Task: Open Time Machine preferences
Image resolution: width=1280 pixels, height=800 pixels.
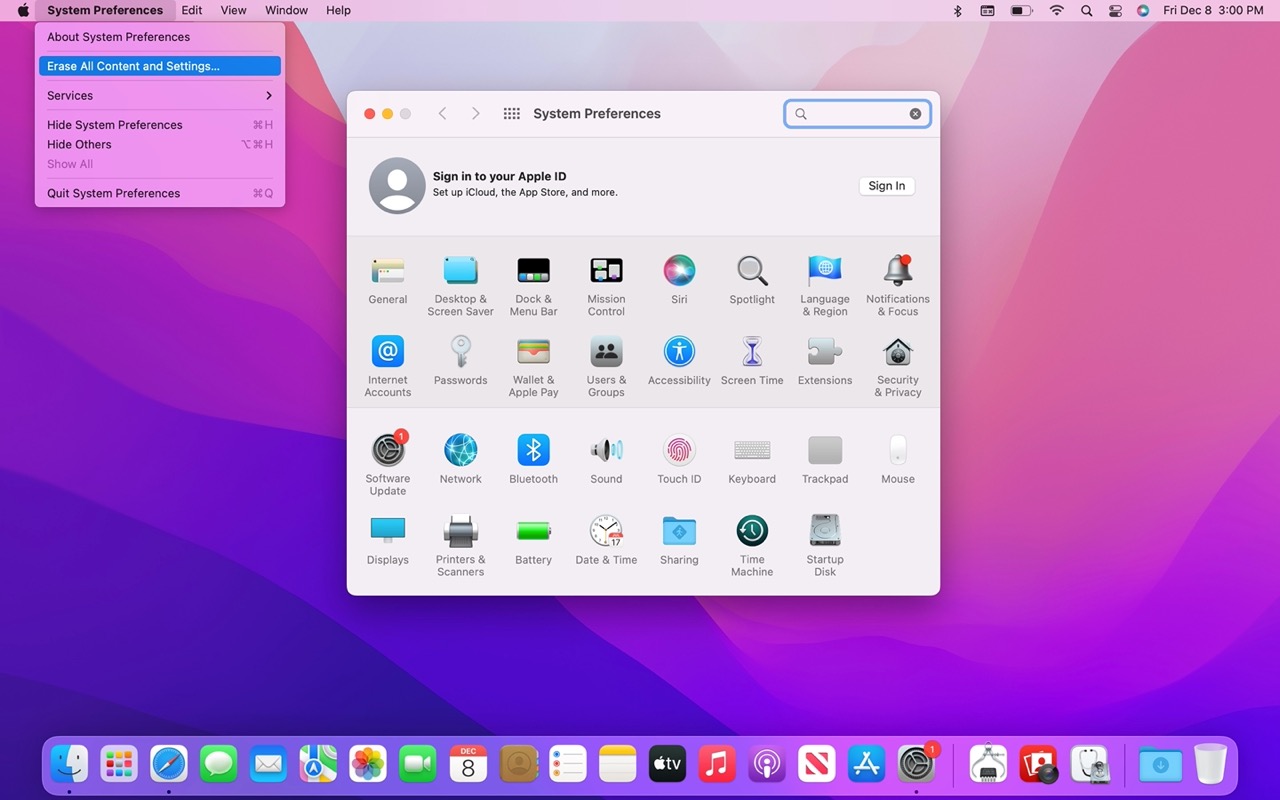Action: click(752, 545)
